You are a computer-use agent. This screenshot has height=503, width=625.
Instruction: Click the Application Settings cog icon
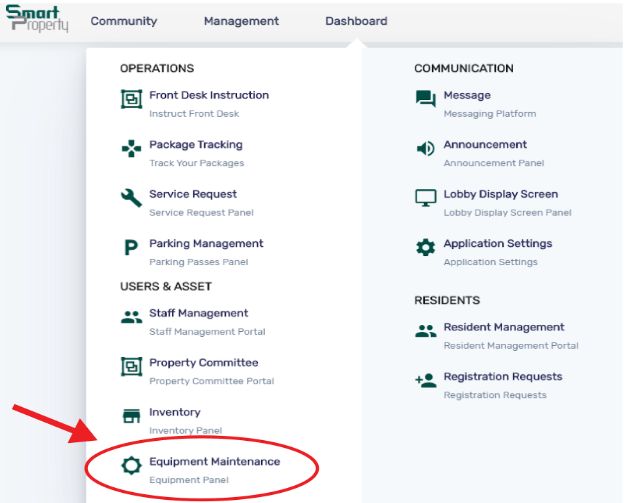426,248
